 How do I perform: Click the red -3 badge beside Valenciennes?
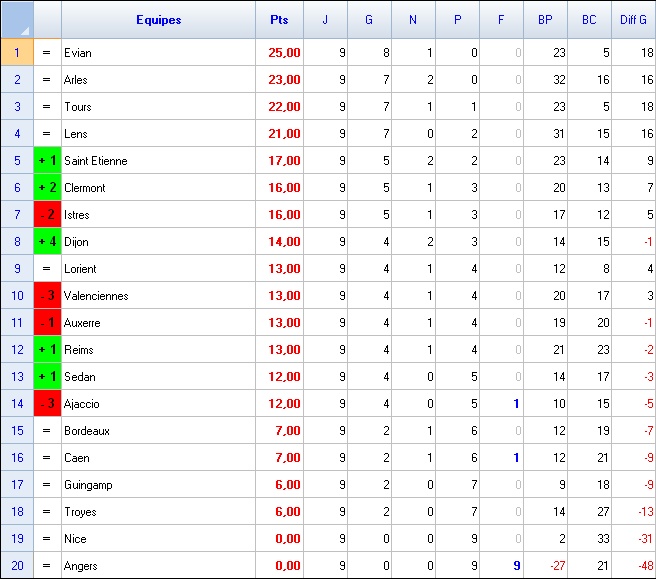point(48,295)
